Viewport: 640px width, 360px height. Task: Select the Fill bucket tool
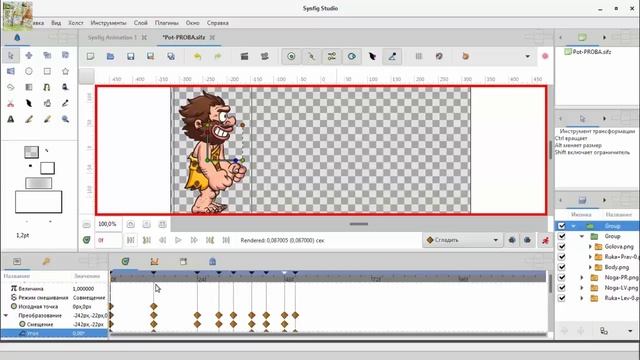pyautogui.click(x=47, y=103)
